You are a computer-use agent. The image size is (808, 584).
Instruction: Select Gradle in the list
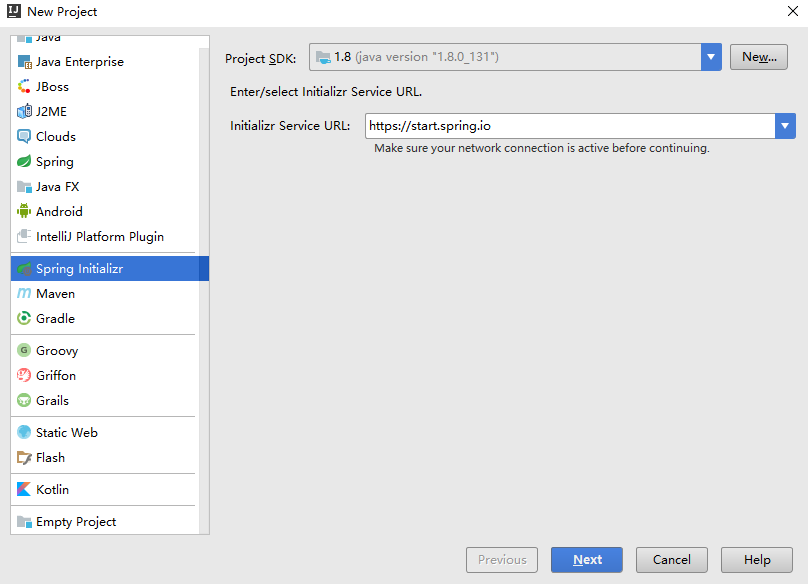tap(105, 319)
